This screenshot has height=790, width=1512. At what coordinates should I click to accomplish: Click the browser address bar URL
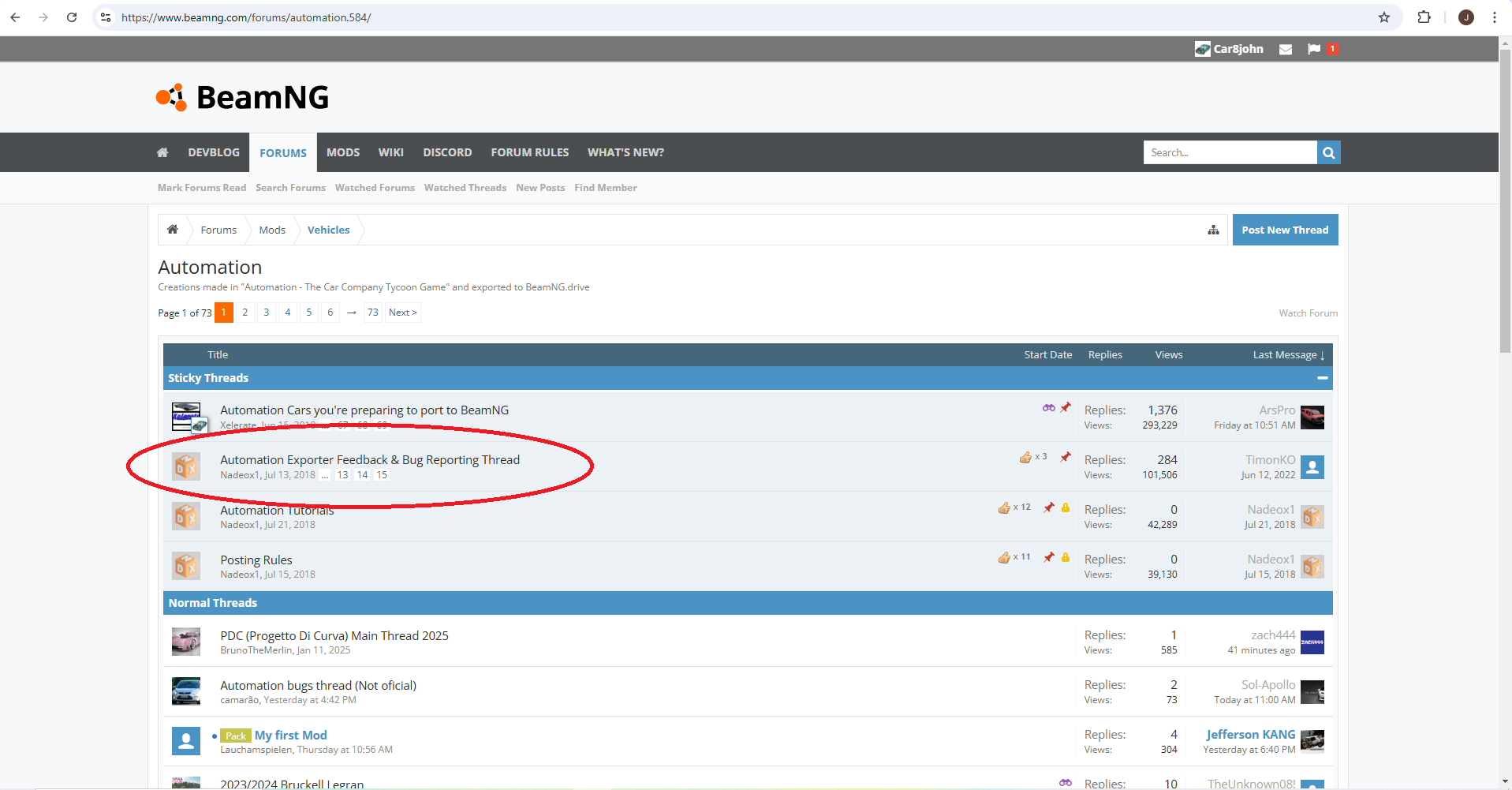tap(246, 17)
